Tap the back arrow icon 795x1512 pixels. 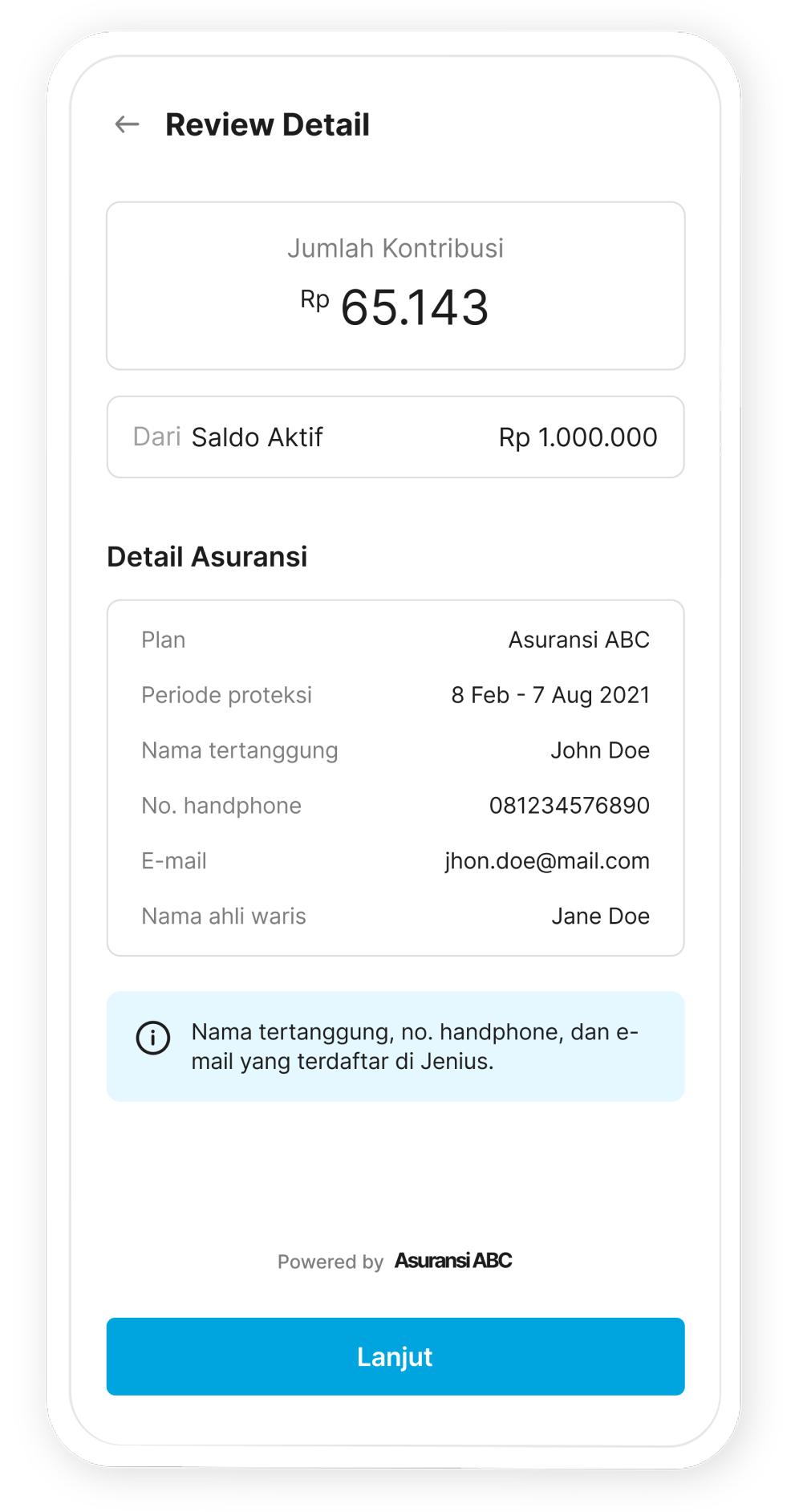tap(127, 124)
